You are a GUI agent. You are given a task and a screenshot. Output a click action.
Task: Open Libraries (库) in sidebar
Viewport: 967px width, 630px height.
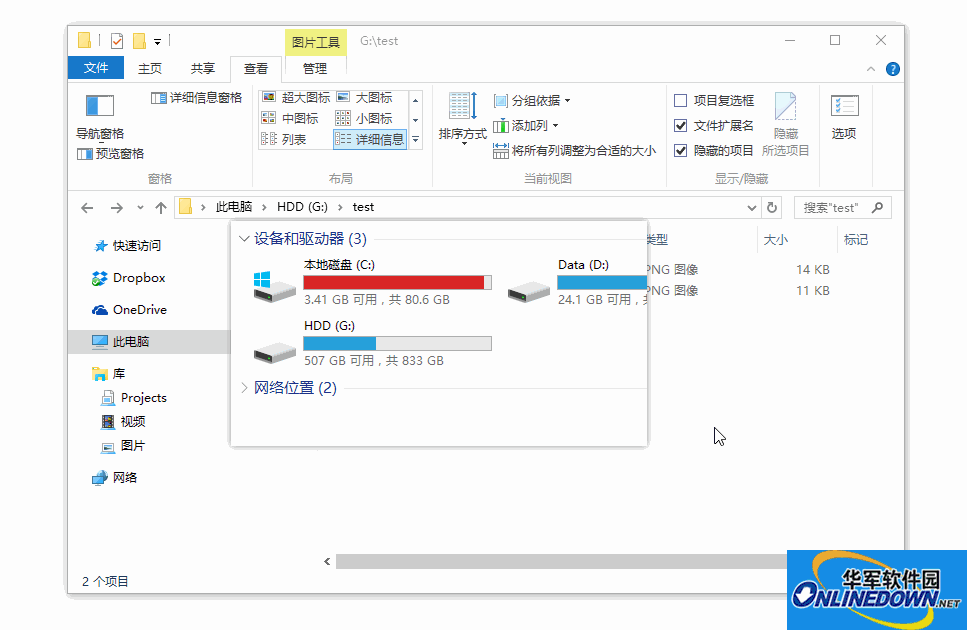(109, 374)
